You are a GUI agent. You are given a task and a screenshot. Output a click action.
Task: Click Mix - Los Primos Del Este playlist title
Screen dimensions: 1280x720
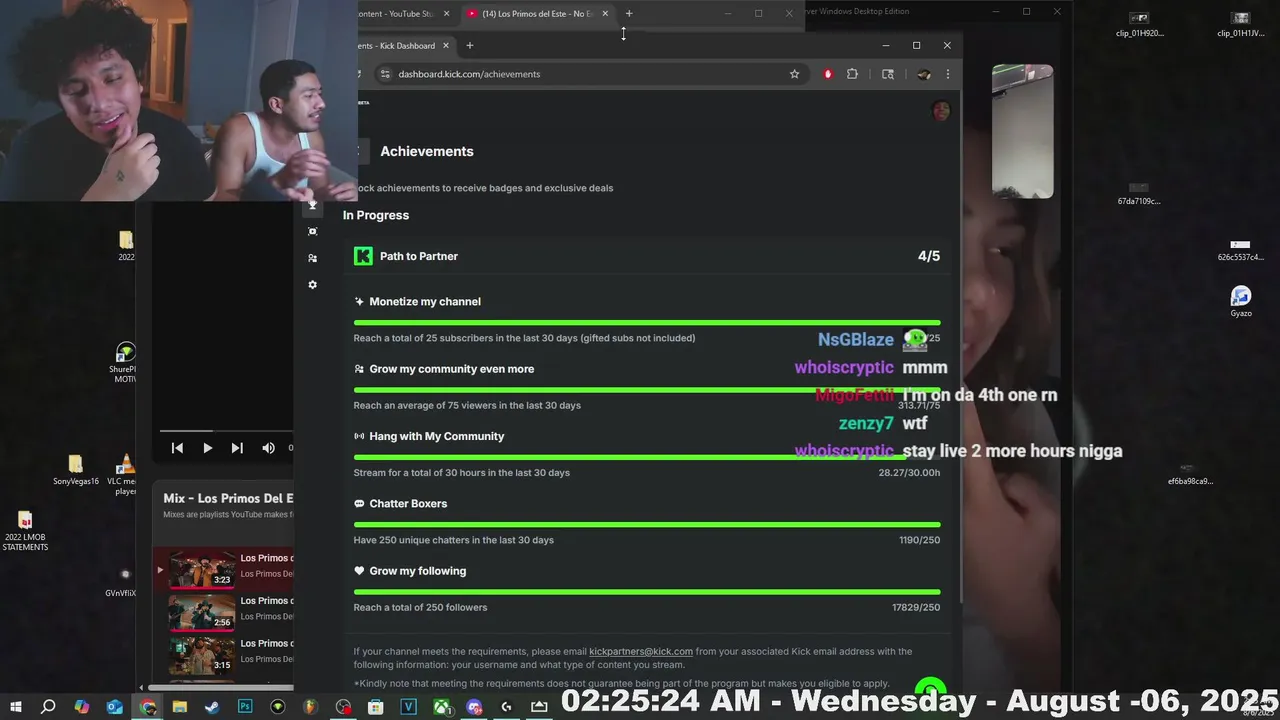point(228,498)
